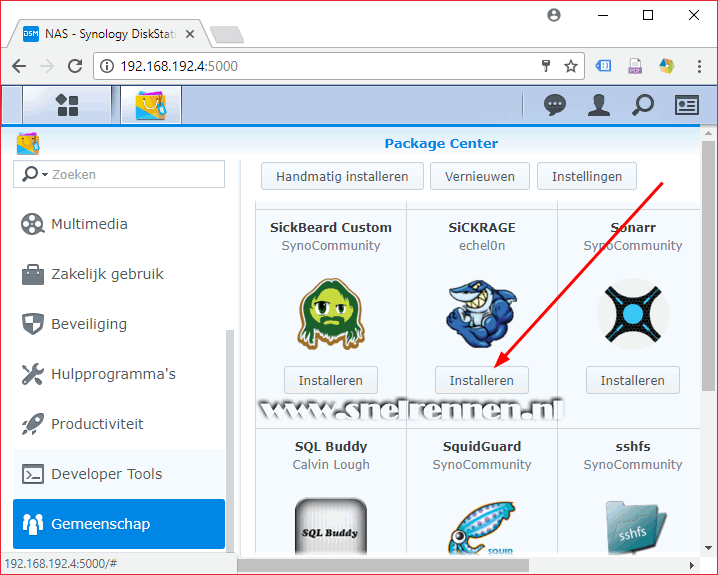Select Multimedia category
The width and height of the screenshot is (718, 575).
(119, 224)
